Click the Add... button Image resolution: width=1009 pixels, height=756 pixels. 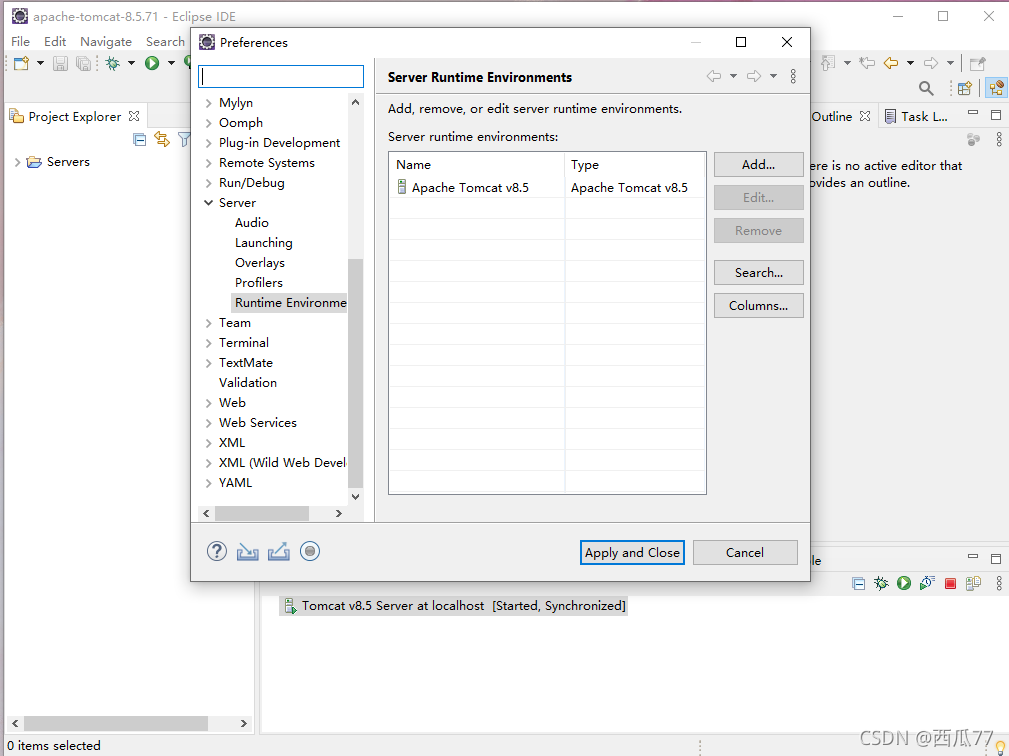click(759, 165)
